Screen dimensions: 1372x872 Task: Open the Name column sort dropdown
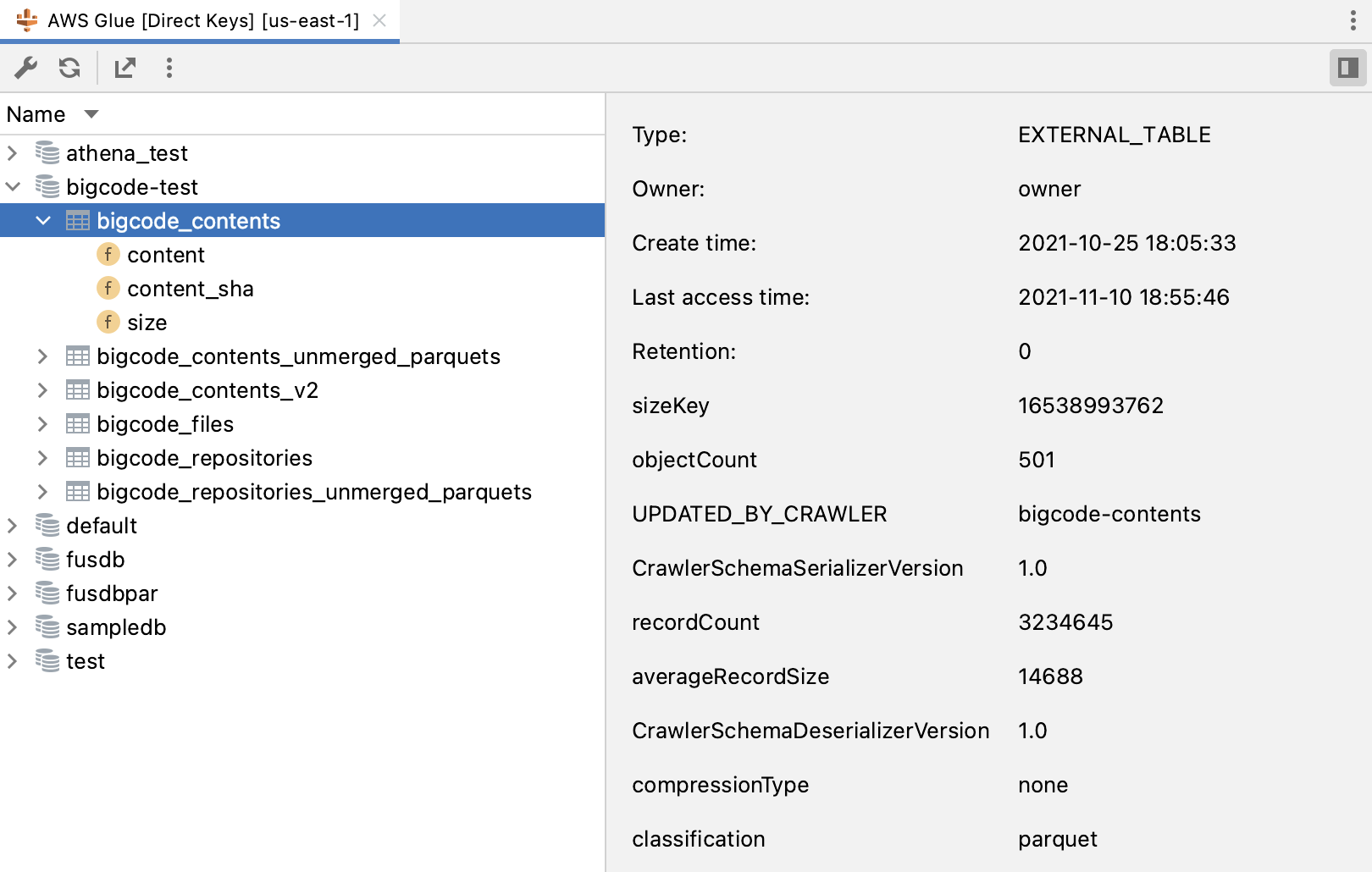[91, 113]
